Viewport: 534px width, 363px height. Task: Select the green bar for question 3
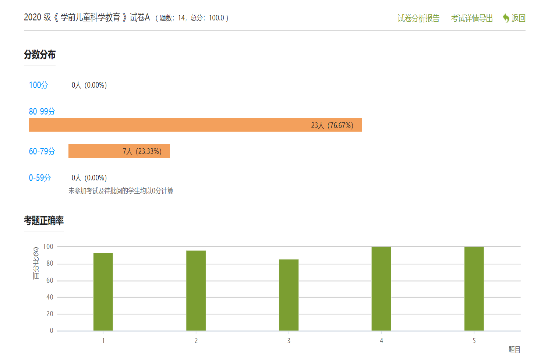[289, 295]
